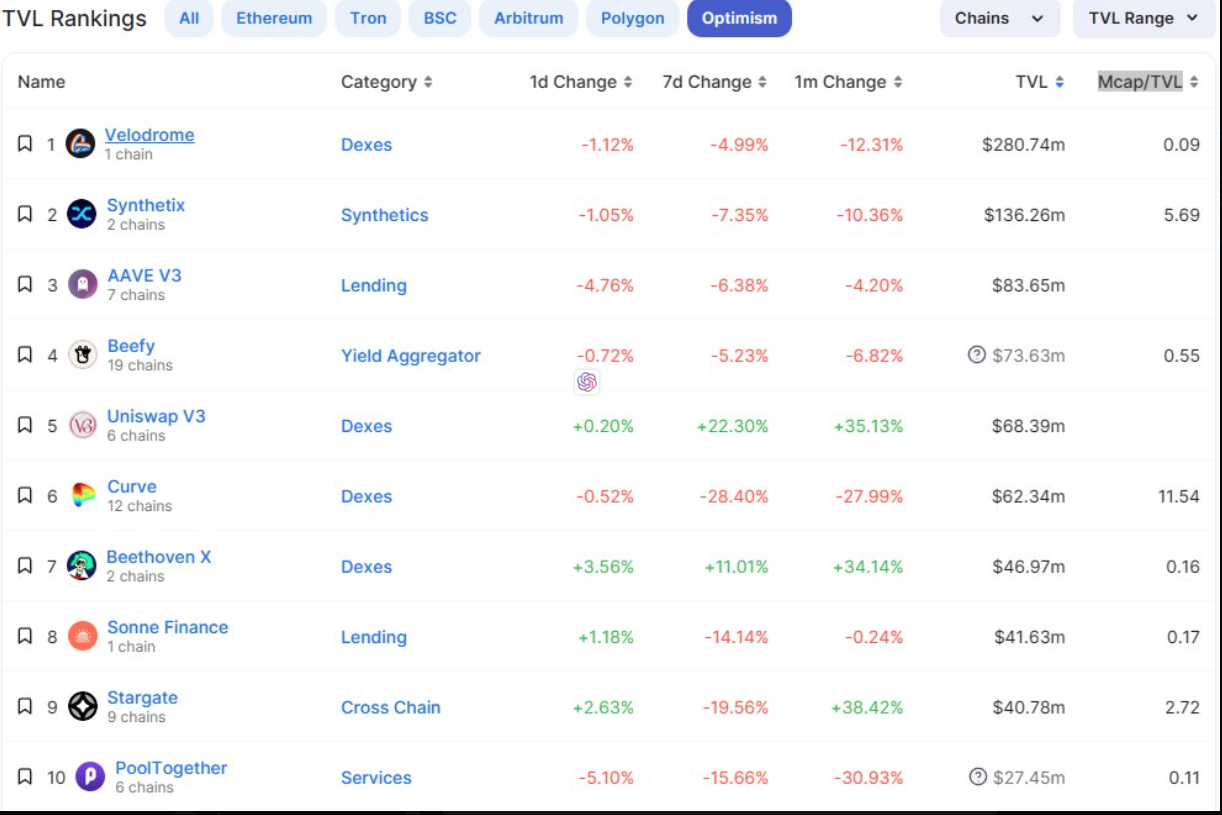The width and height of the screenshot is (1222, 815).
Task: Click the $280.74m TVL value
Action: tap(1024, 144)
